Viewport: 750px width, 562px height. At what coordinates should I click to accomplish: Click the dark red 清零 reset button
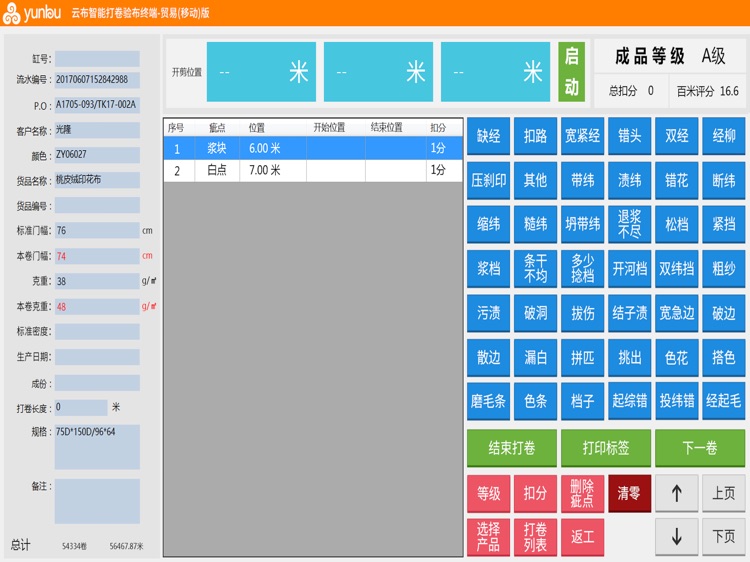629,494
